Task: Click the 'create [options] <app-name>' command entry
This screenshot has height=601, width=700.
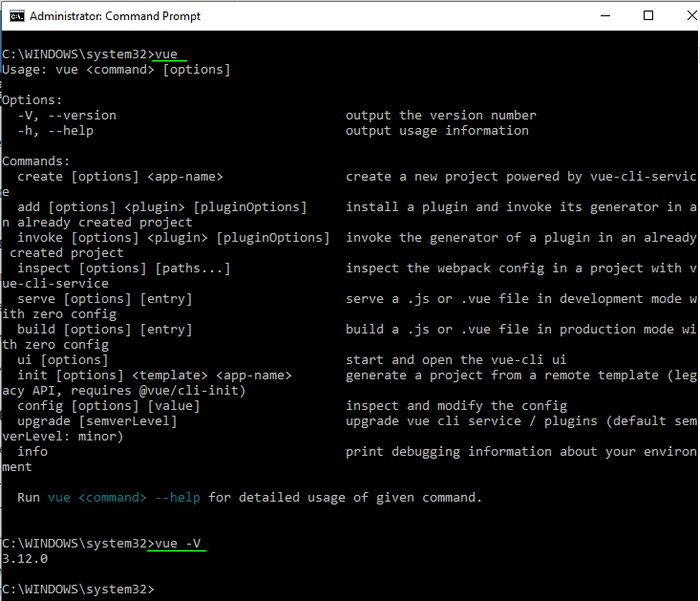Action: [120, 177]
